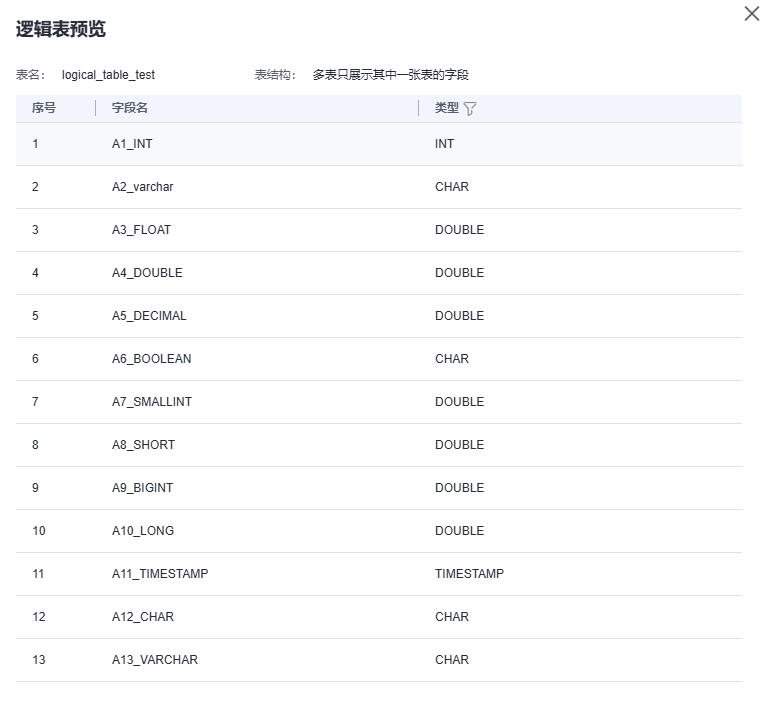Image resolution: width=774 pixels, height=704 pixels.
Task: Select the A10_LONG field row
Action: pos(379,531)
